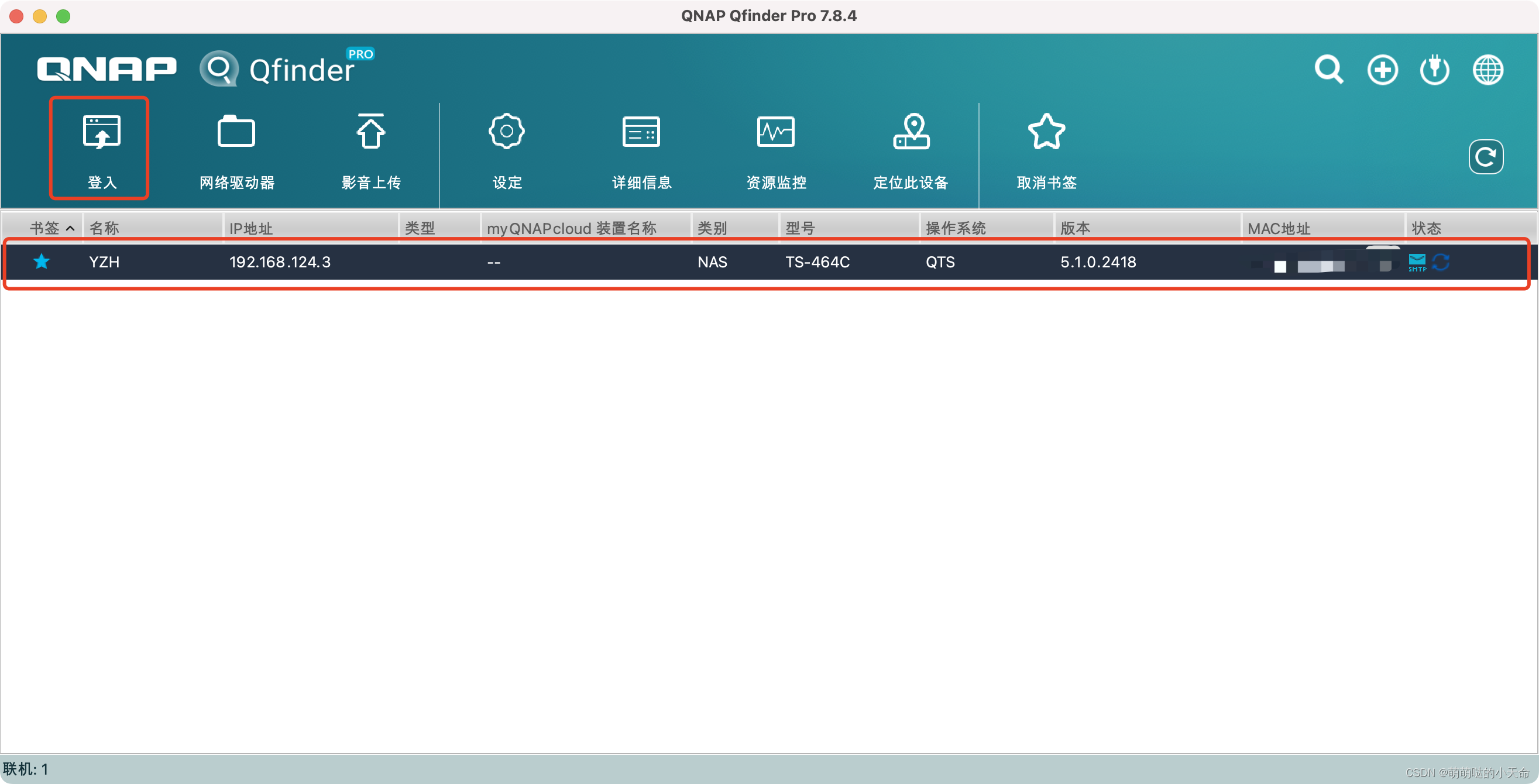Viewport: 1539px width, 784px height.
Task: Click the add device plus icon
Action: [x=1382, y=69]
